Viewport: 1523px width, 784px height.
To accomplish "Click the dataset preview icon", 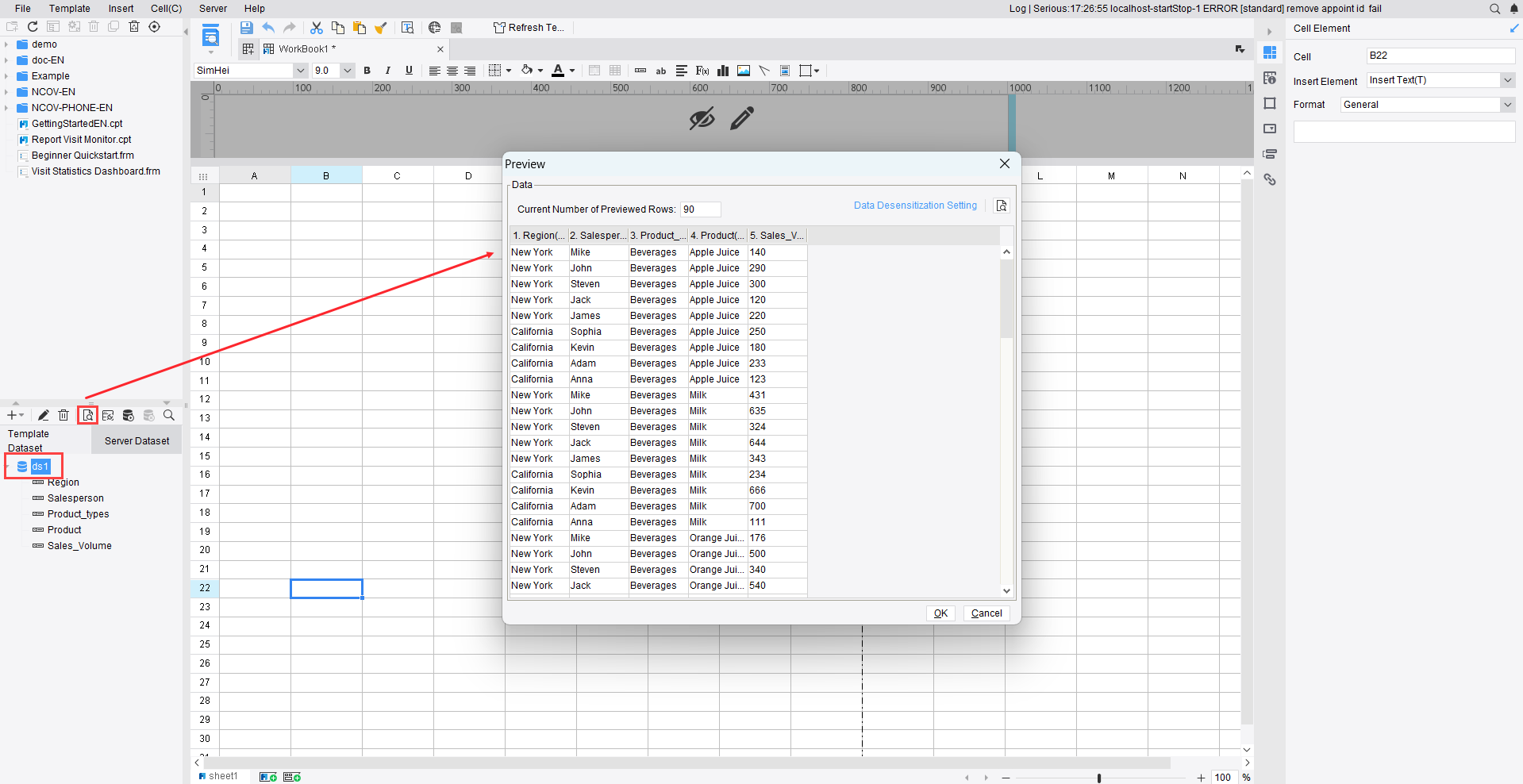I will click(x=87, y=415).
